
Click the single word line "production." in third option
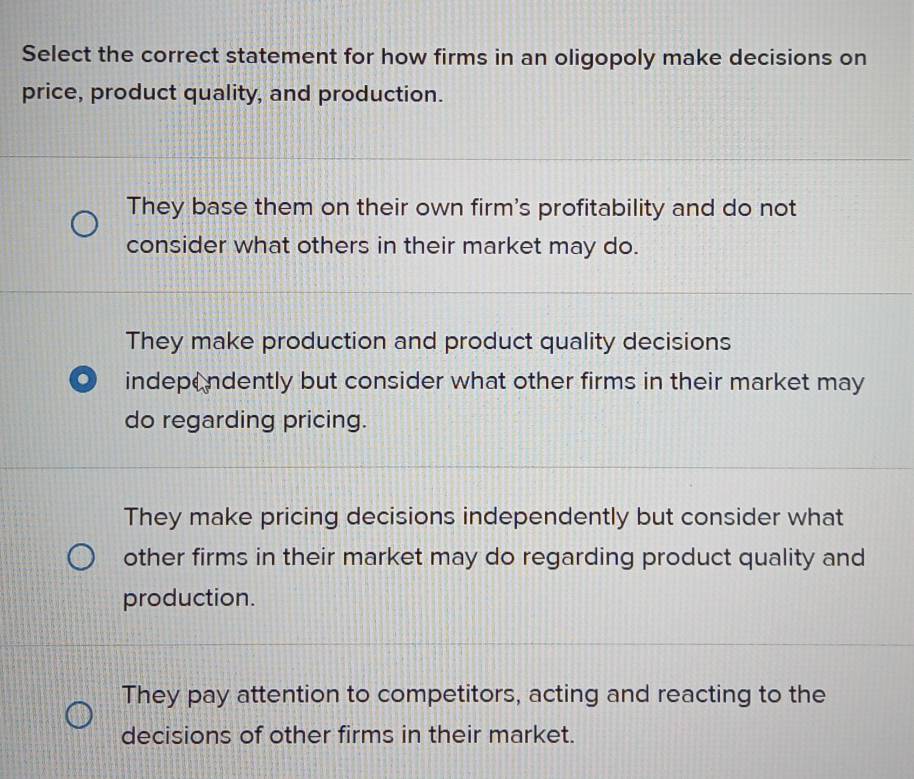tap(189, 597)
